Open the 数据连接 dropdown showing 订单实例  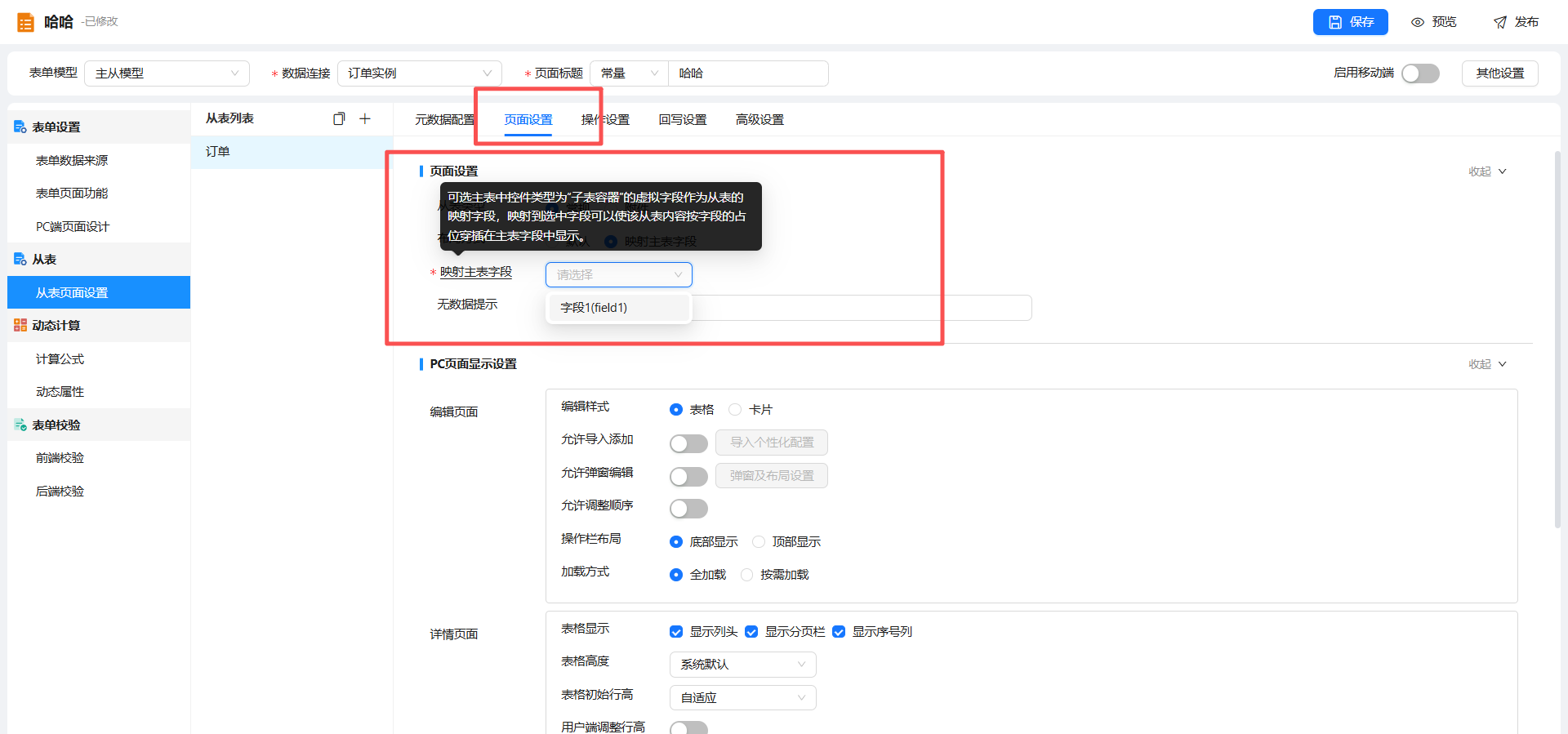point(420,73)
